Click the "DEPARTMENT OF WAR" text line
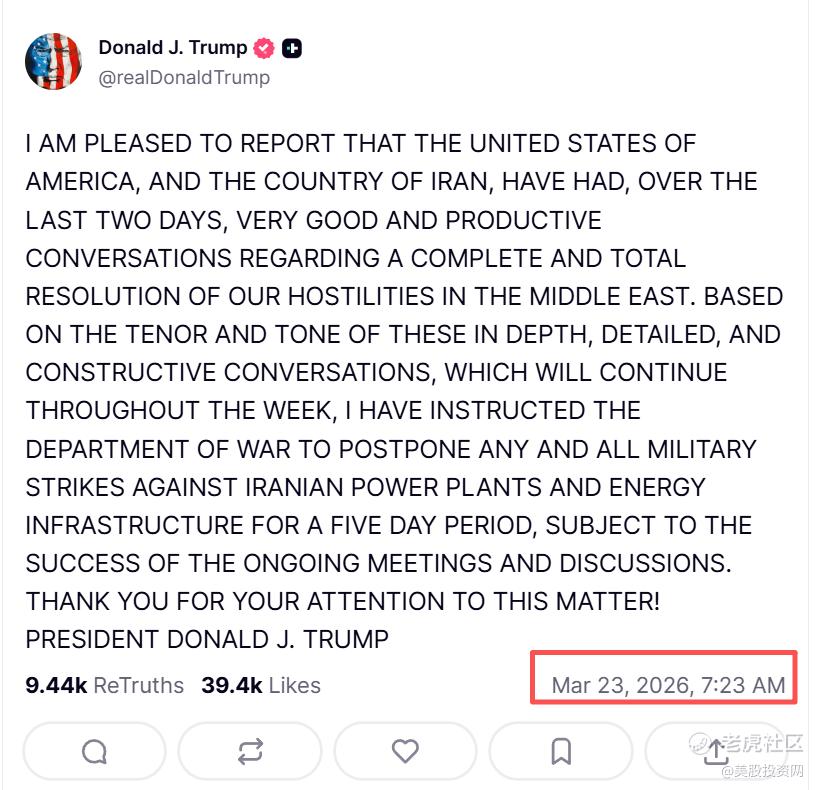819x790 pixels. (391, 449)
